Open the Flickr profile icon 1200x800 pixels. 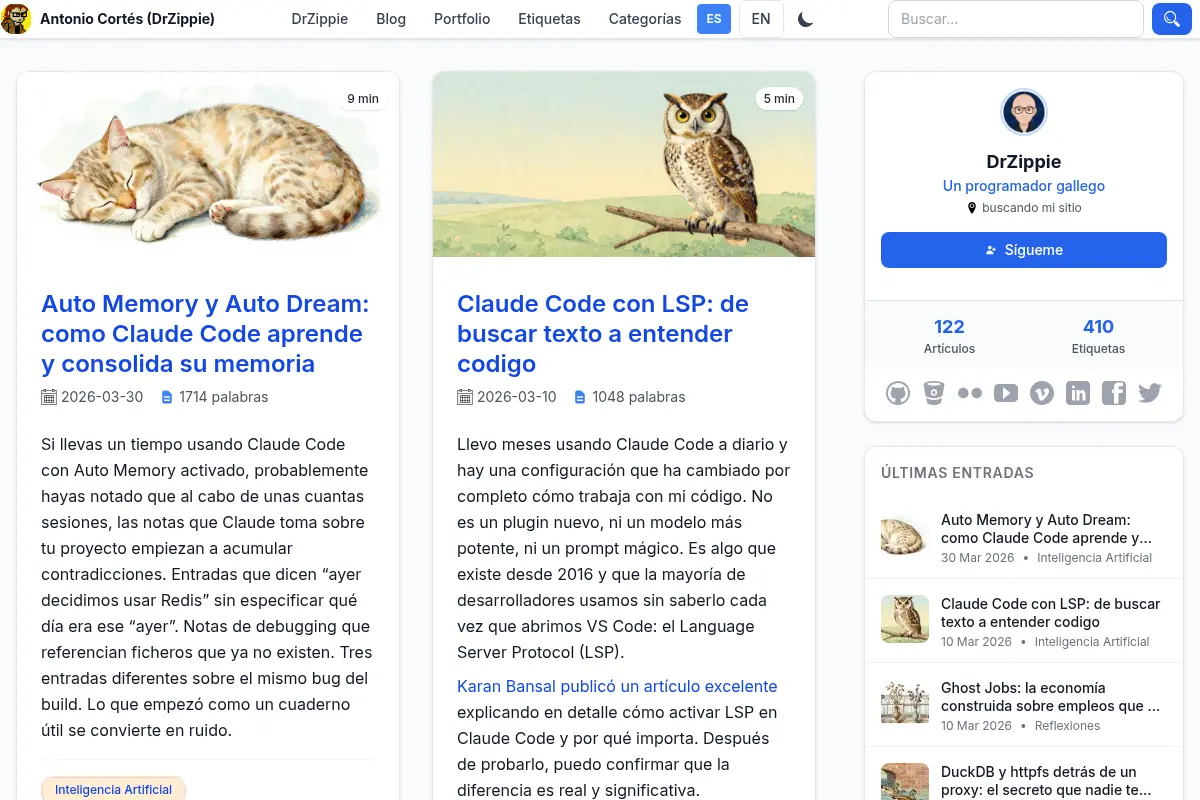[x=970, y=393]
